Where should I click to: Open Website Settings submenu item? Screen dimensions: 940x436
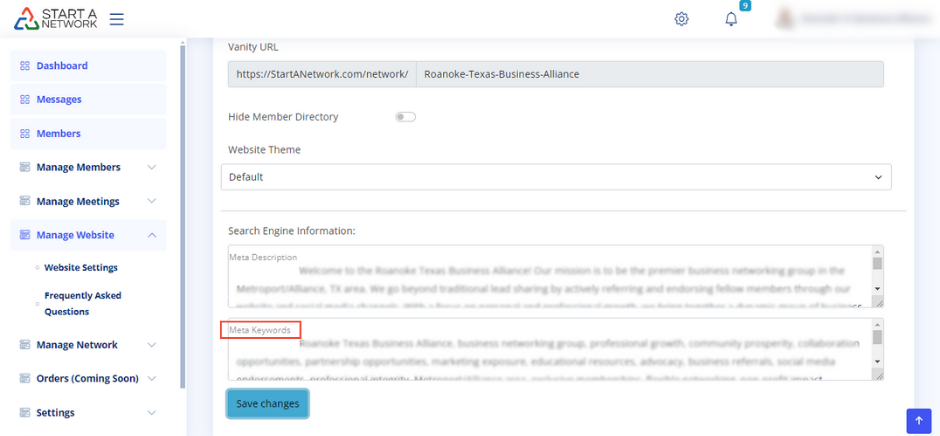tap(80, 268)
